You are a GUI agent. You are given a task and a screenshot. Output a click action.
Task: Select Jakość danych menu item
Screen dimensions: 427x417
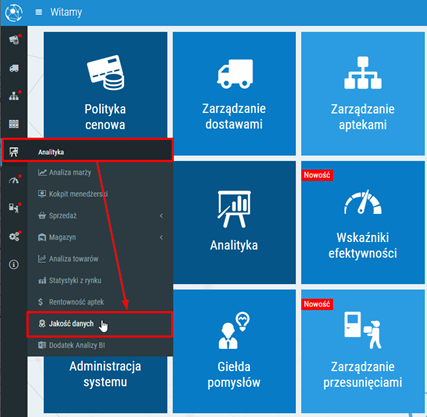[100, 324]
